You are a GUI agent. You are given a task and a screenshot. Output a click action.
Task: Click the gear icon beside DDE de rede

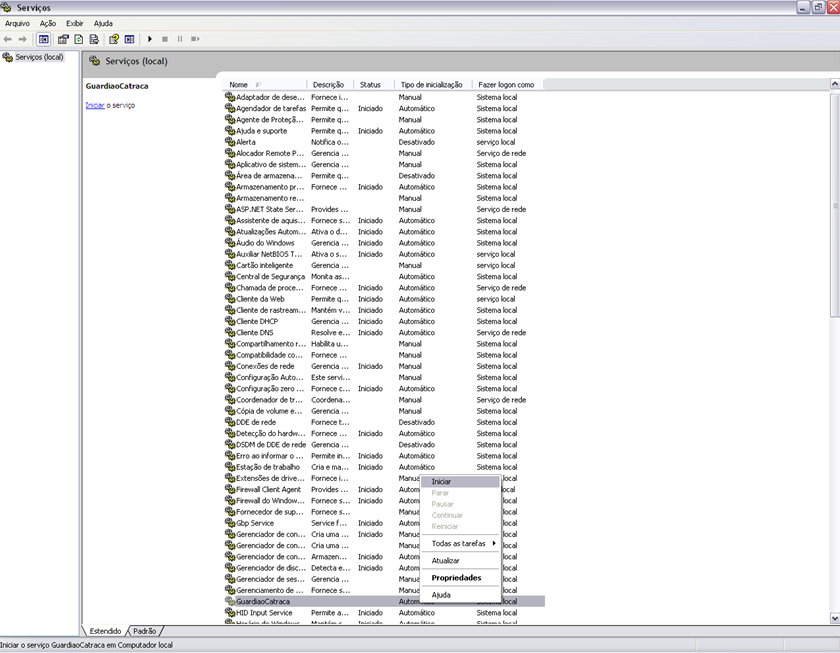click(x=230, y=422)
